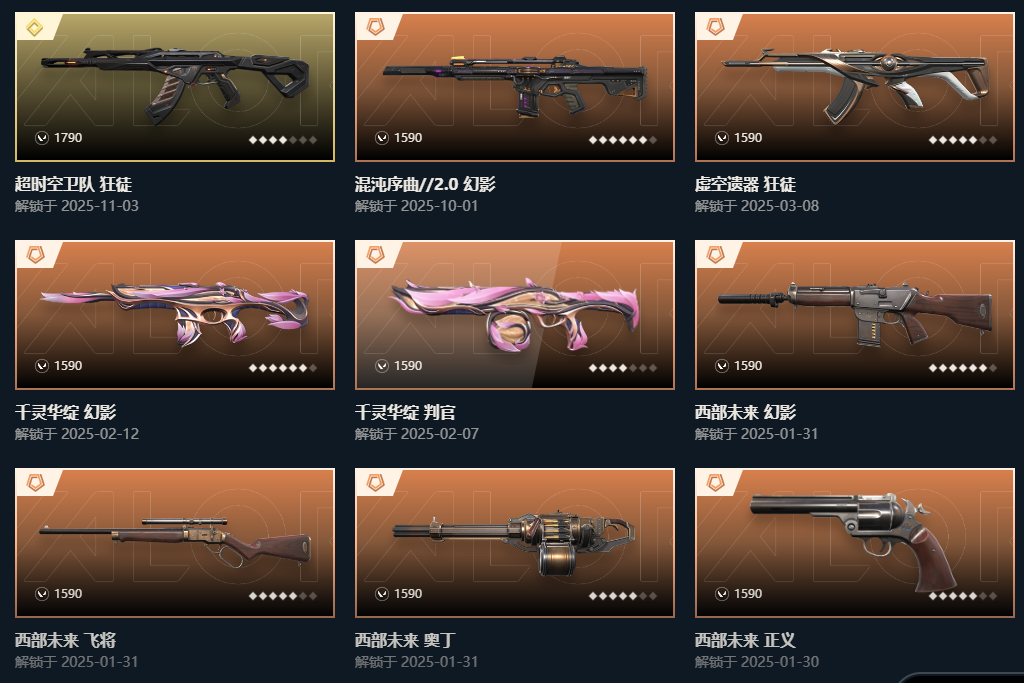1024x683 pixels.
Task: Click the gold tier badge on 超时空卫队 狂徒
Action: [x=35, y=27]
